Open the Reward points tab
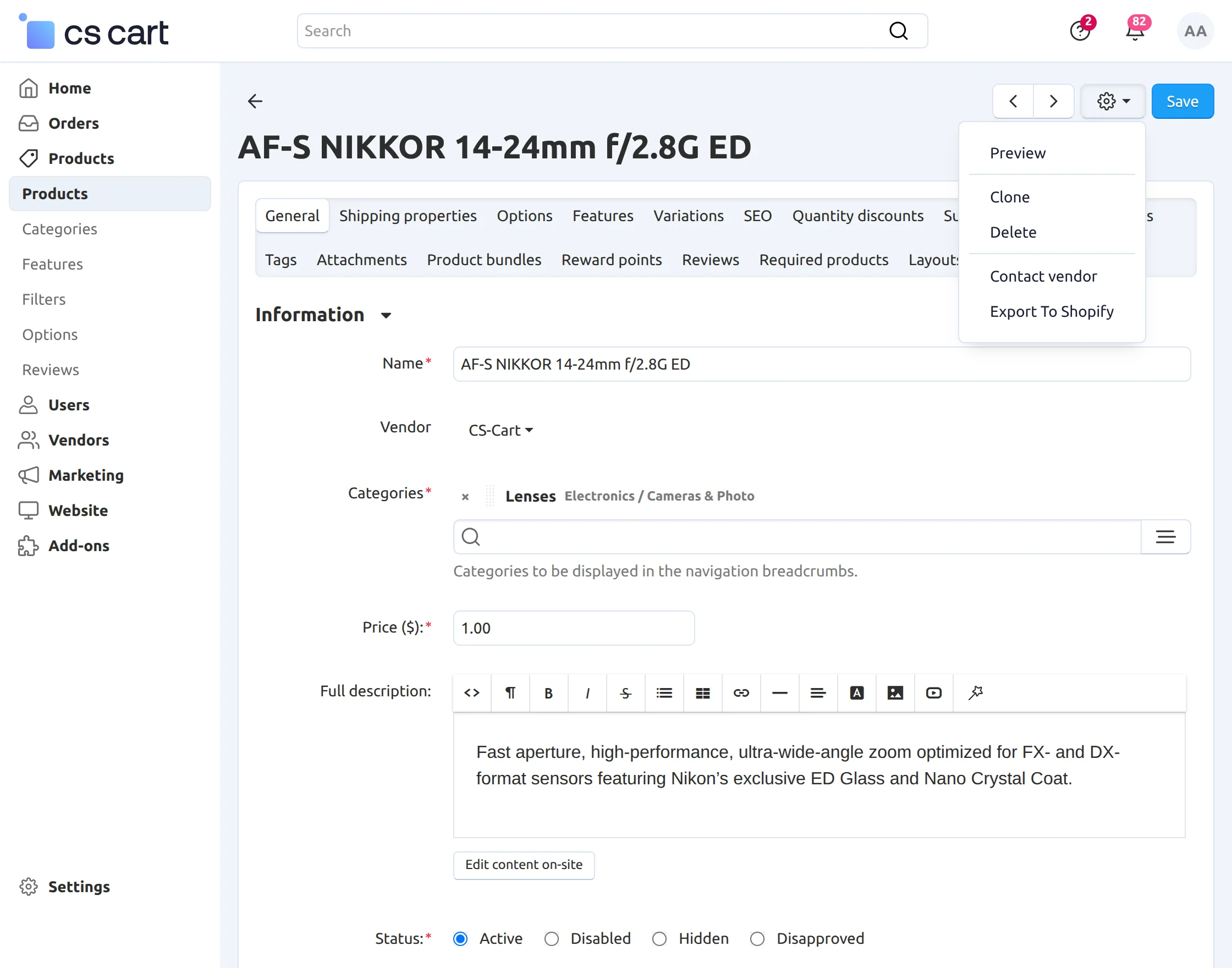 (x=612, y=260)
